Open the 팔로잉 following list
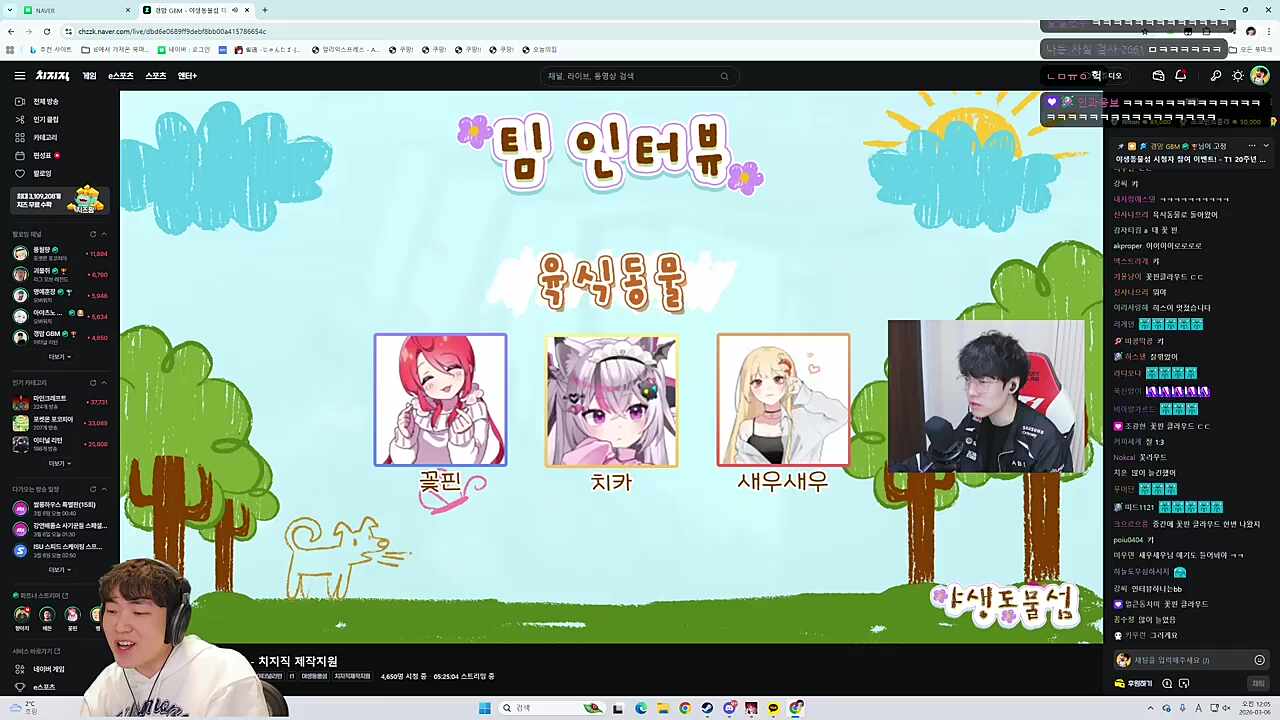 42,173
